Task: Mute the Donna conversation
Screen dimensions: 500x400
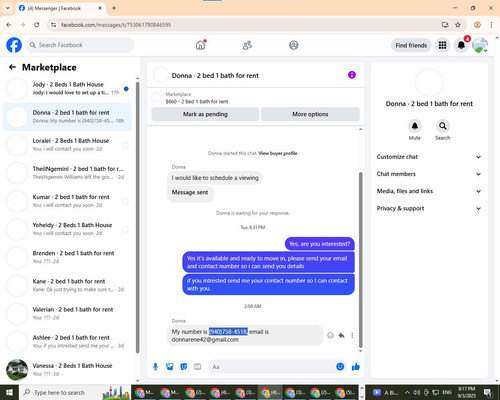Action: [415, 126]
